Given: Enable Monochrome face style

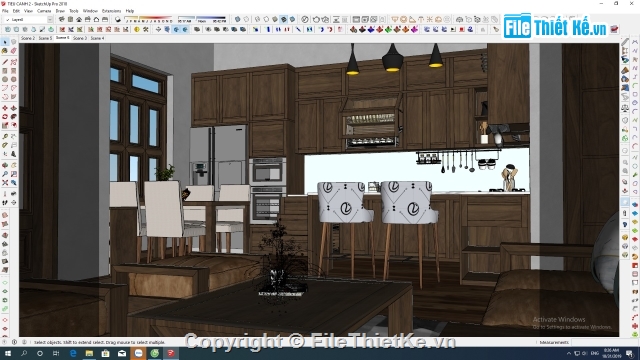Looking at the screenshot, I should pos(292,19).
